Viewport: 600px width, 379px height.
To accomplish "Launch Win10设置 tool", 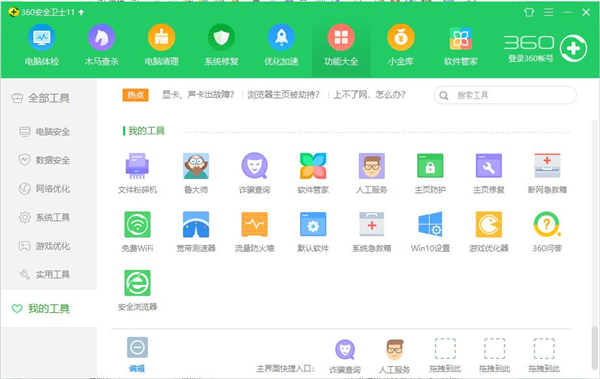I will 430,232.
